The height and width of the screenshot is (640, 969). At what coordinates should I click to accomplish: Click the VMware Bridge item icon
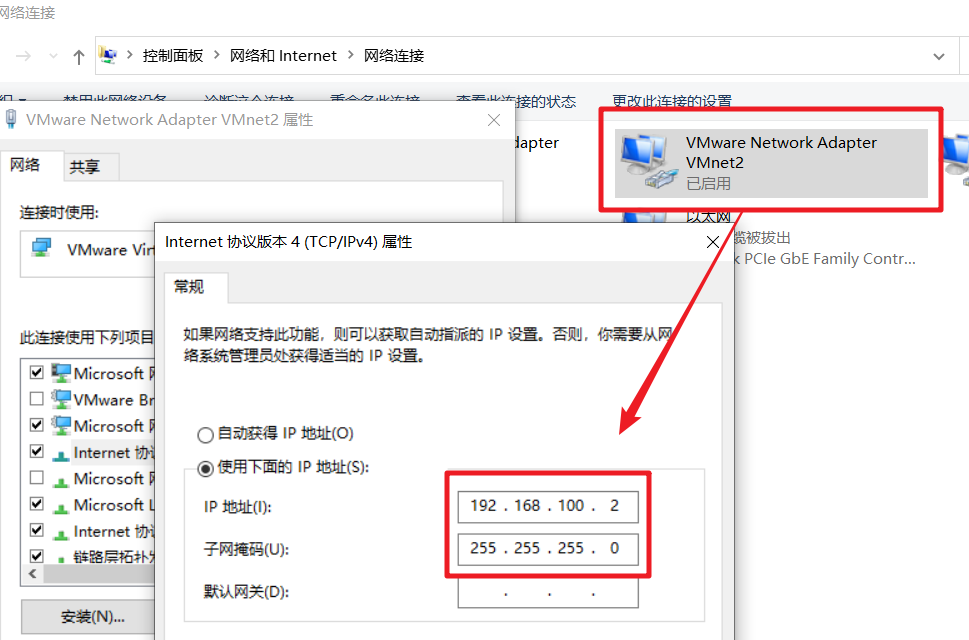(61, 399)
